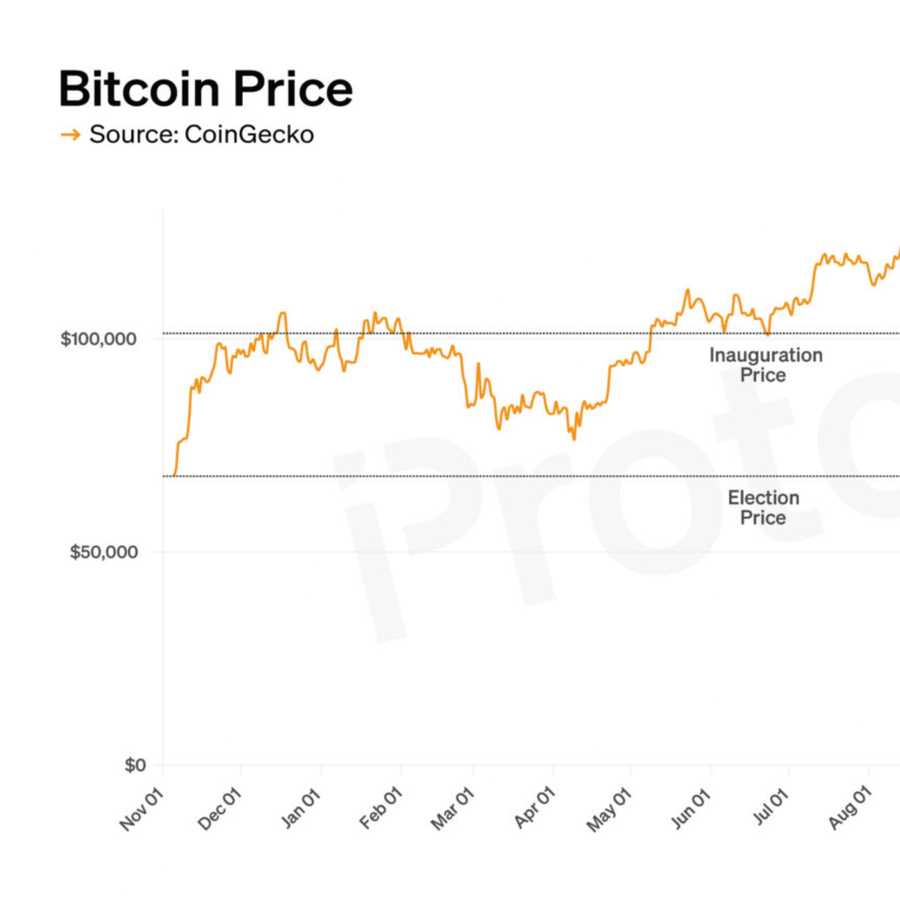Click the Aug 01 date label

coord(847,808)
